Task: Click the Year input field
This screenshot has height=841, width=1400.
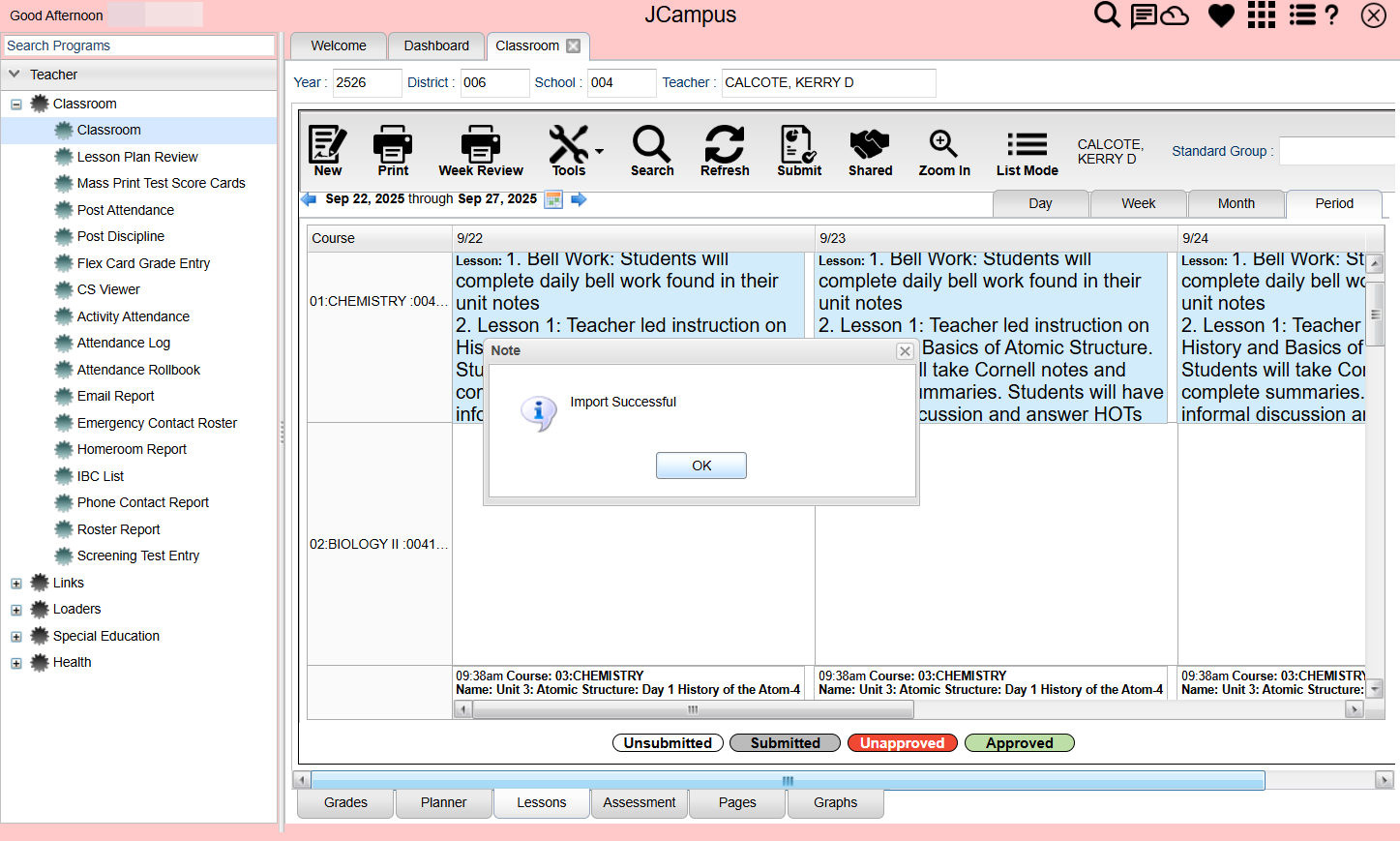Action: click(x=367, y=83)
